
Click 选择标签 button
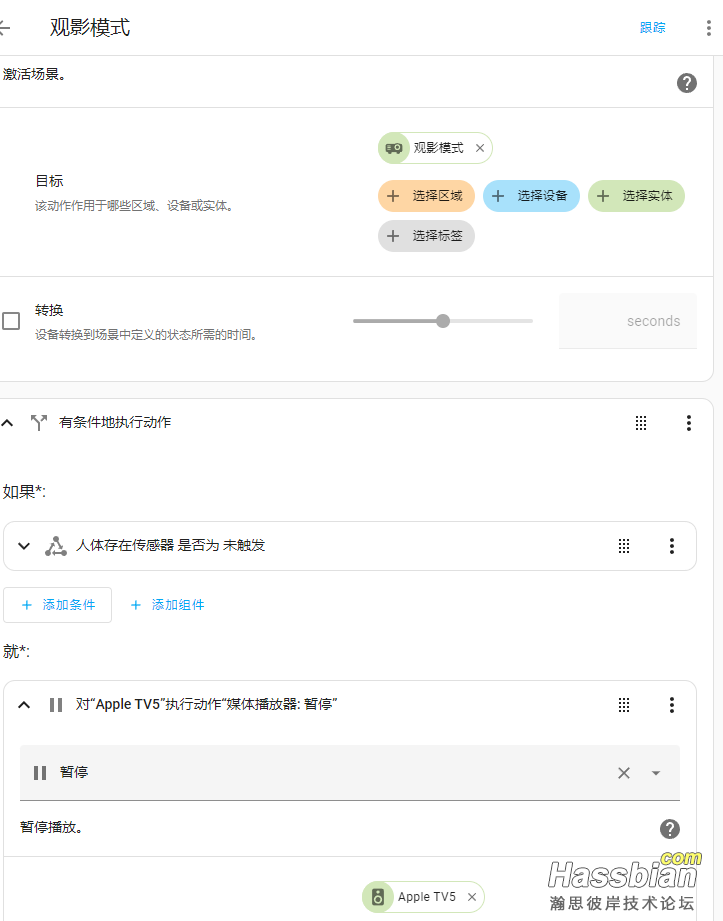tap(426, 236)
